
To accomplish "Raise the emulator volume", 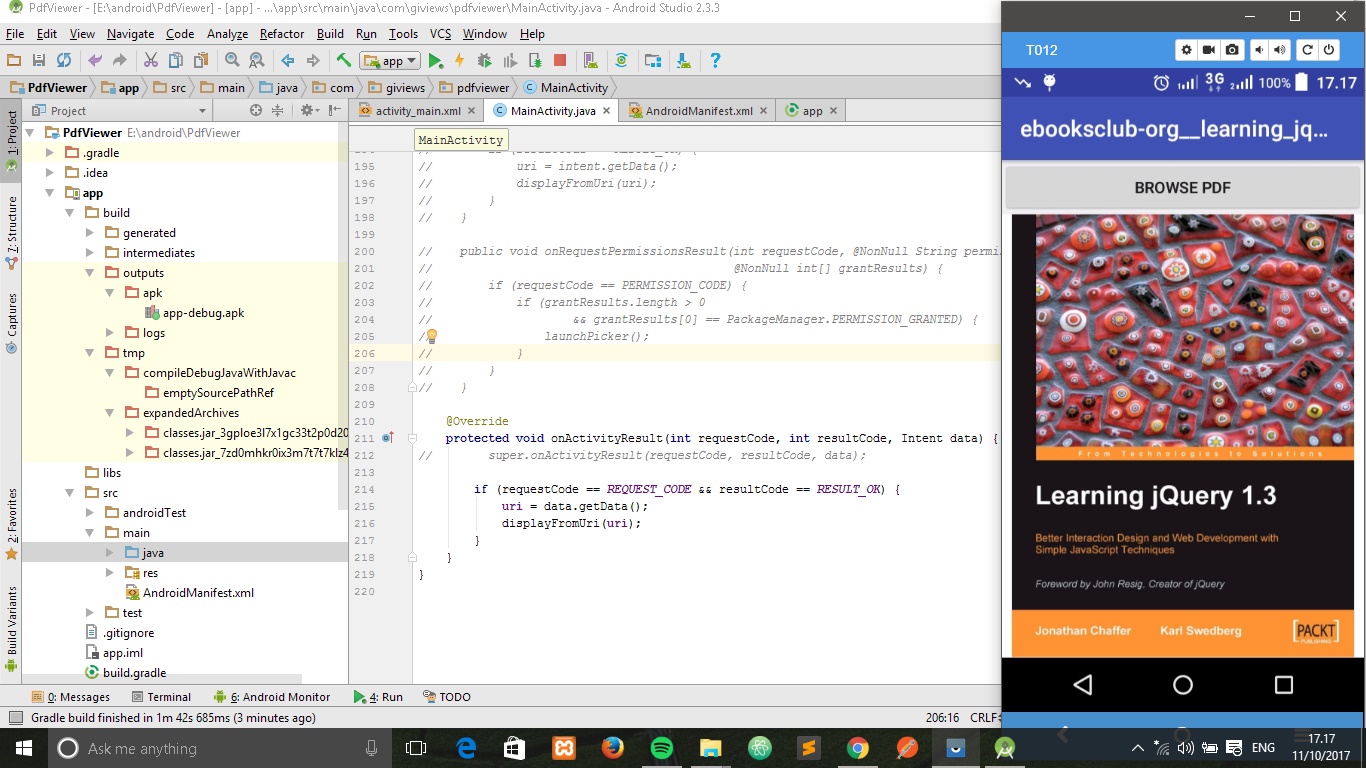I will (1280, 50).
